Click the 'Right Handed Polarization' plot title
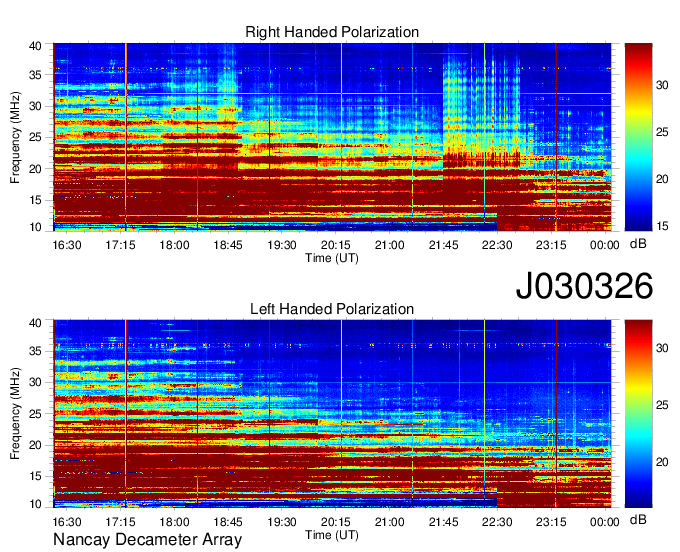This screenshot has width=680, height=552. pos(332,32)
